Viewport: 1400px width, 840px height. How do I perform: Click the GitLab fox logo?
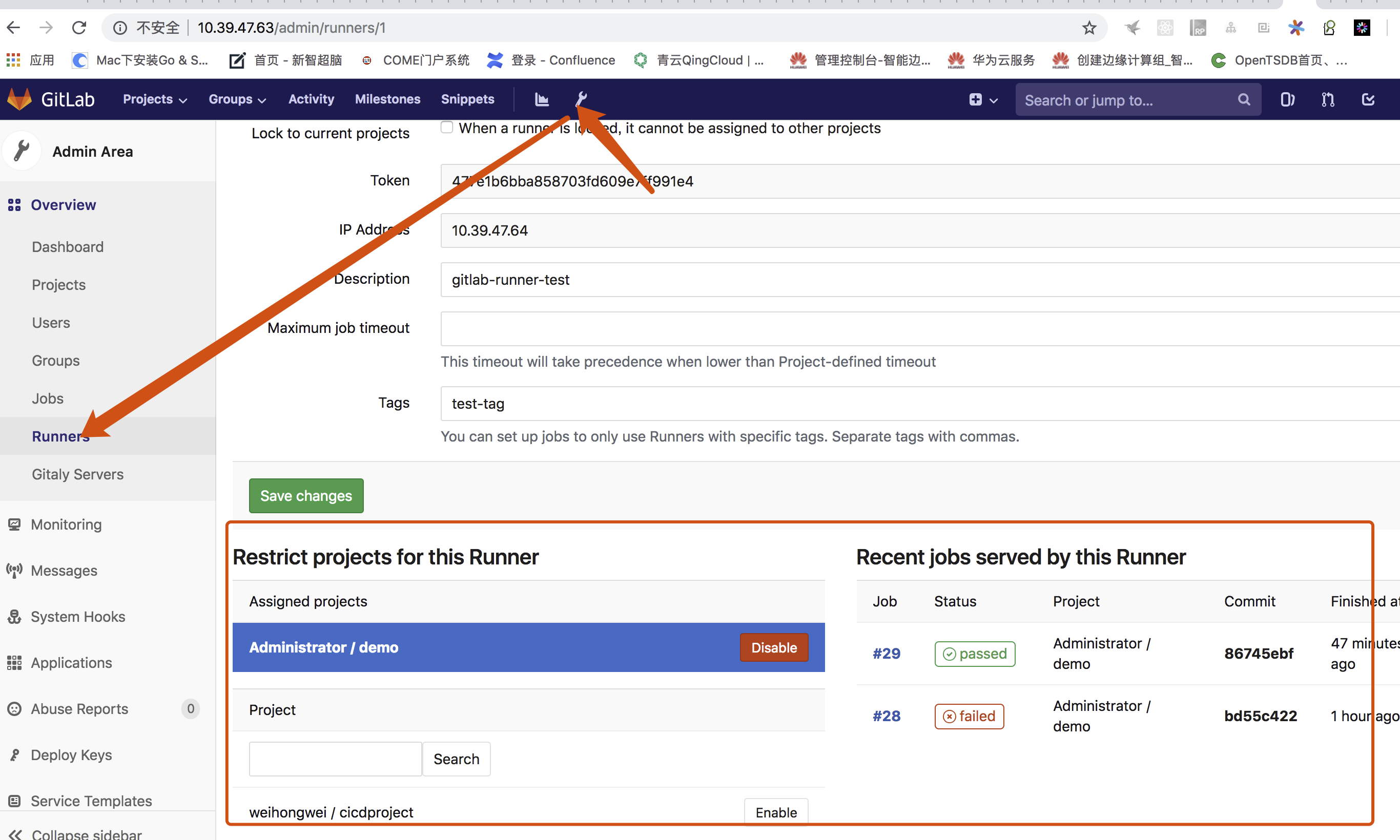[x=20, y=100]
